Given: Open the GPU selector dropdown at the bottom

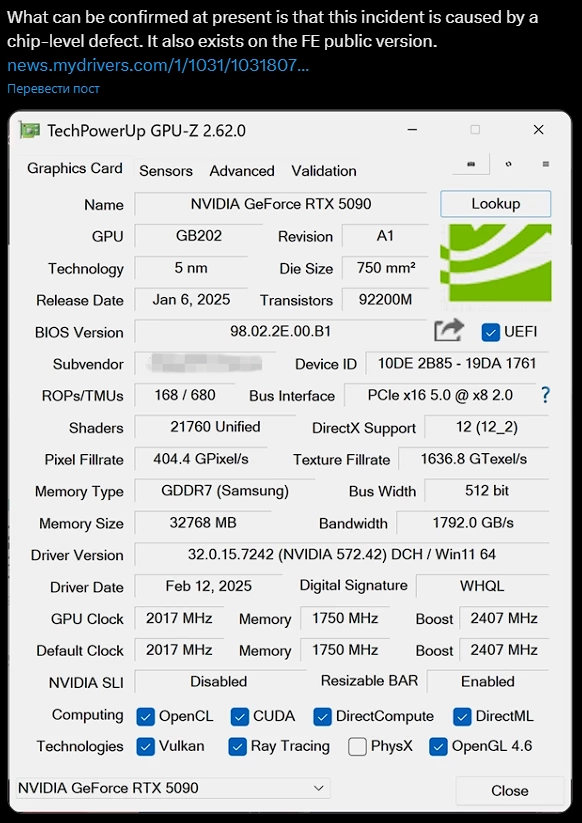Looking at the screenshot, I should (171, 788).
